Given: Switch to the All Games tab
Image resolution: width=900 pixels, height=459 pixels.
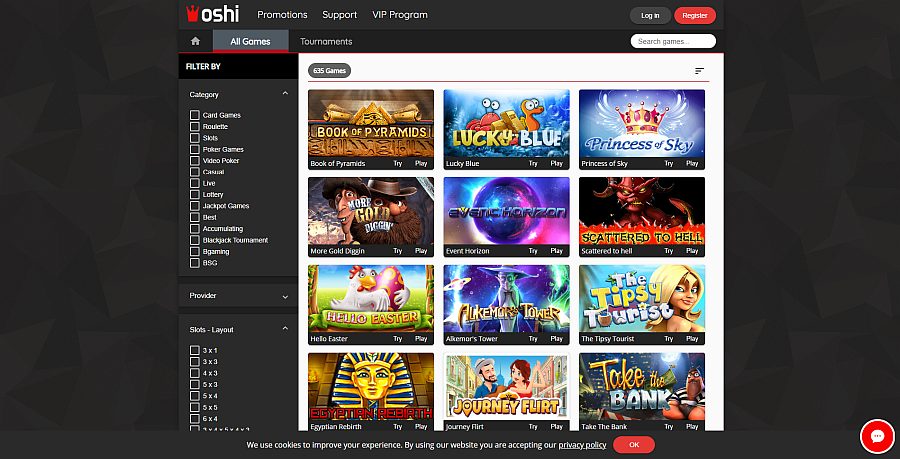Looking at the screenshot, I should pos(250,41).
